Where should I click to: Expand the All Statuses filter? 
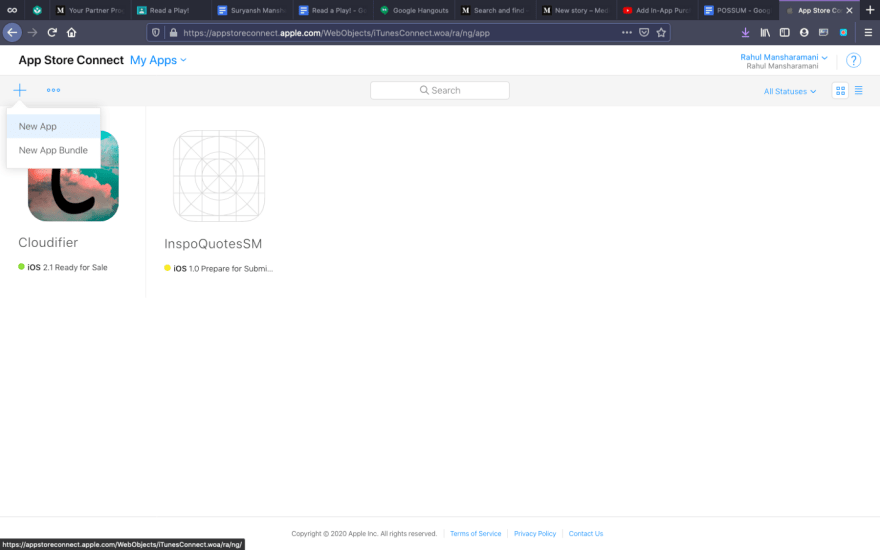(x=790, y=91)
